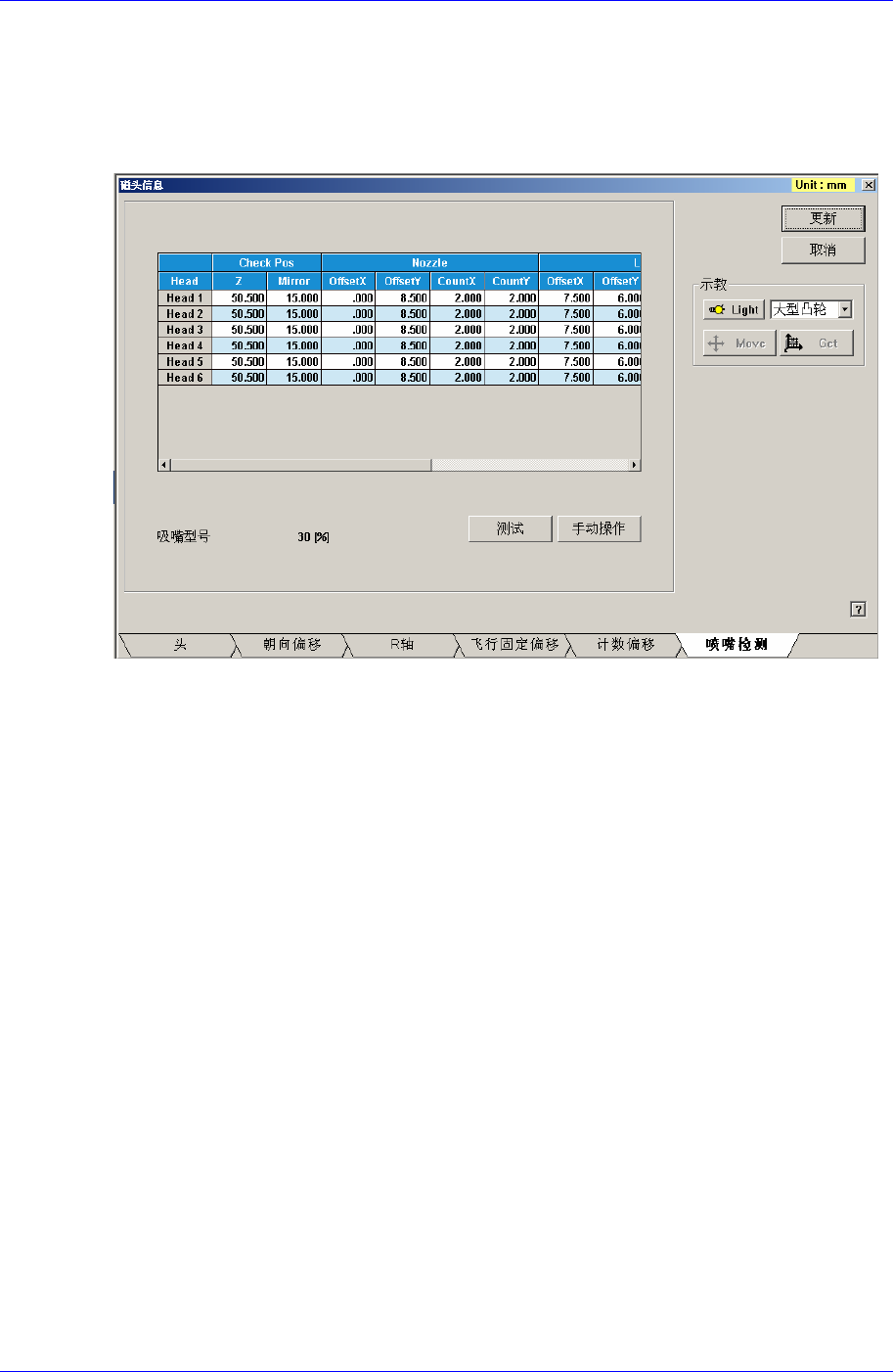The height and width of the screenshot is (1372, 893).
Task: Click the 取消 cancel button
Action: [x=823, y=251]
